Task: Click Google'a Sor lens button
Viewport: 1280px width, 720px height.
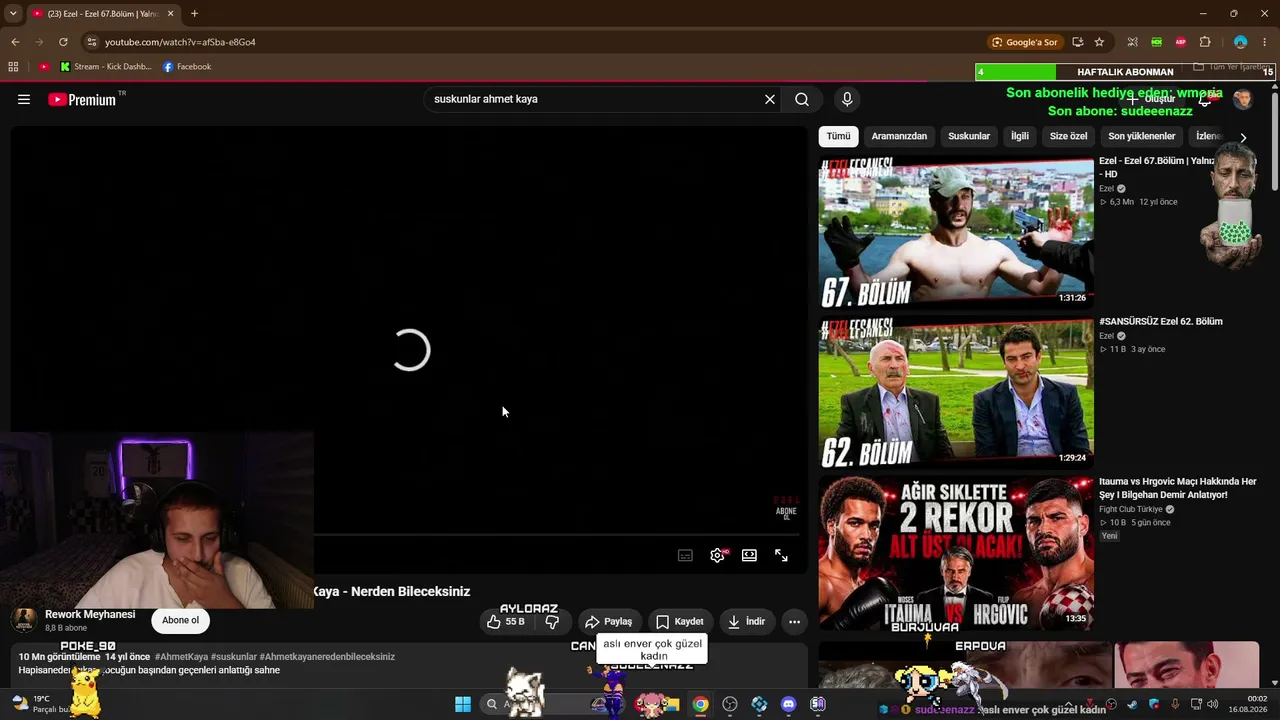Action: click(x=1024, y=42)
